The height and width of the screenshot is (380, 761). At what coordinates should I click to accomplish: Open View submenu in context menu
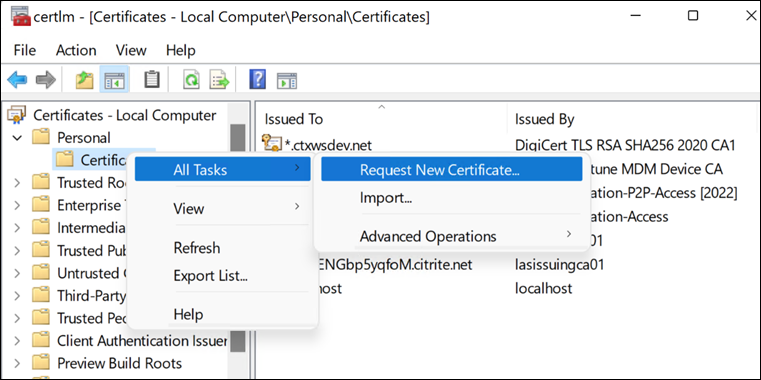click(x=222, y=209)
